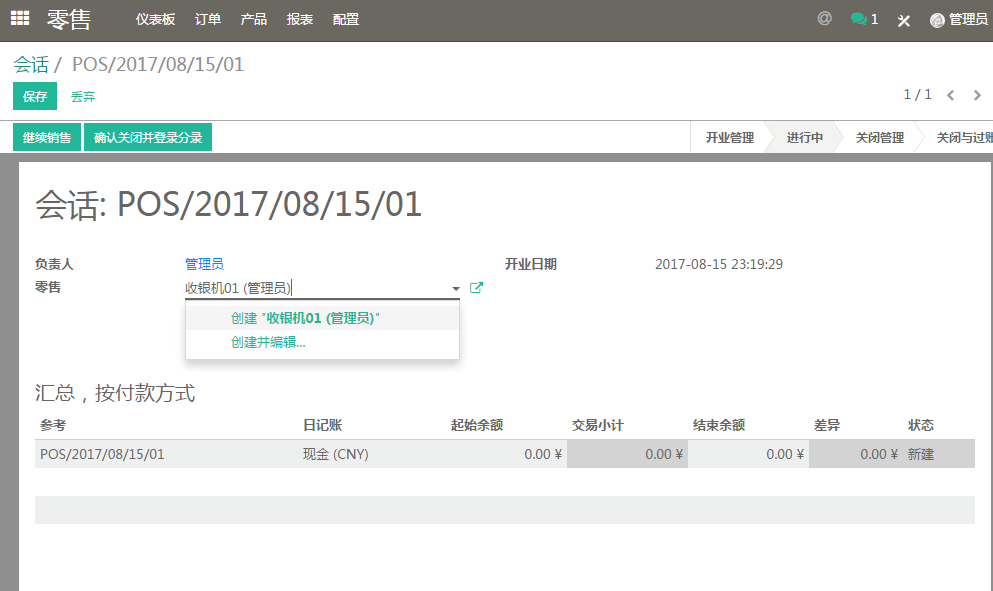Choose 创建并编辑... option

[268, 342]
